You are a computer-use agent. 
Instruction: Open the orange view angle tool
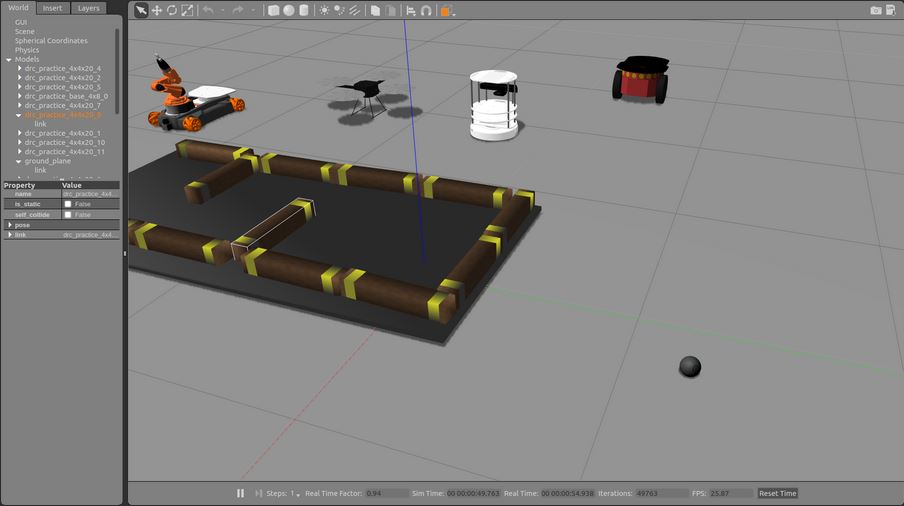[447, 11]
